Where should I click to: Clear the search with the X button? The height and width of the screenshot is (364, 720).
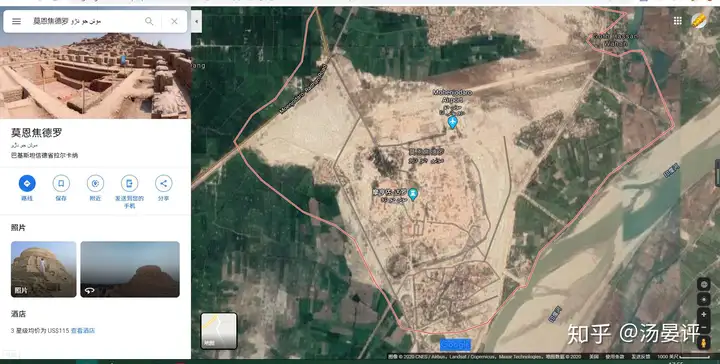click(174, 21)
